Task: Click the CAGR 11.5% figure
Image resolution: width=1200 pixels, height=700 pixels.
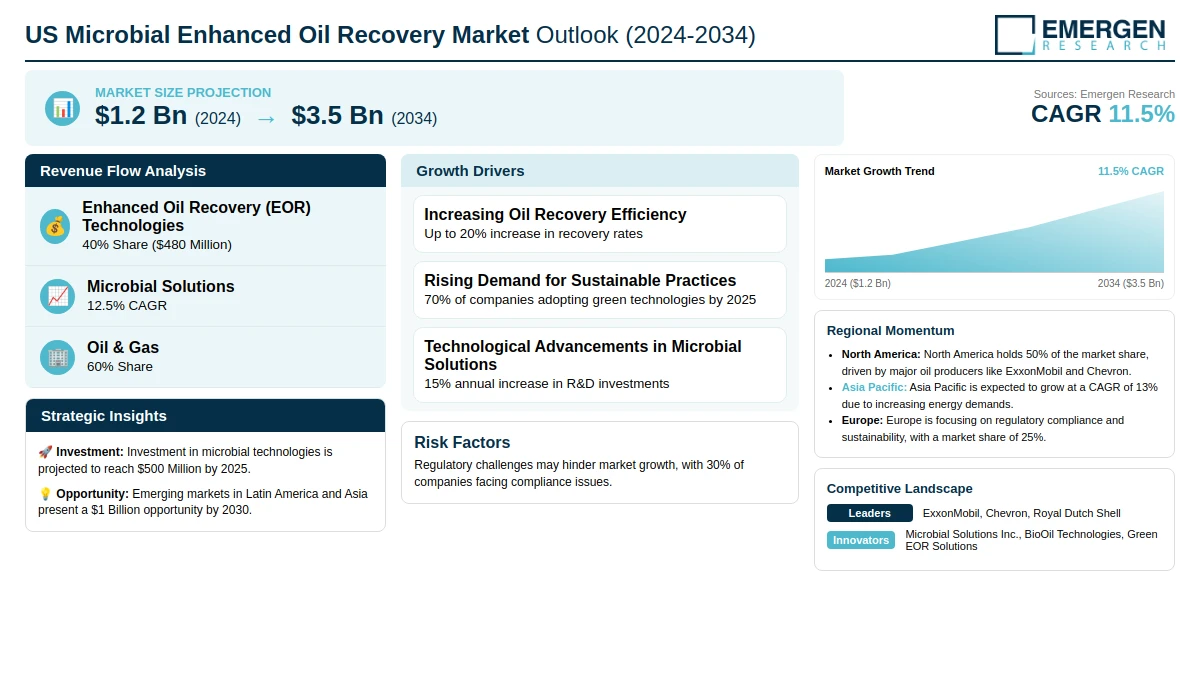Action: pyautogui.click(x=1102, y=114)
